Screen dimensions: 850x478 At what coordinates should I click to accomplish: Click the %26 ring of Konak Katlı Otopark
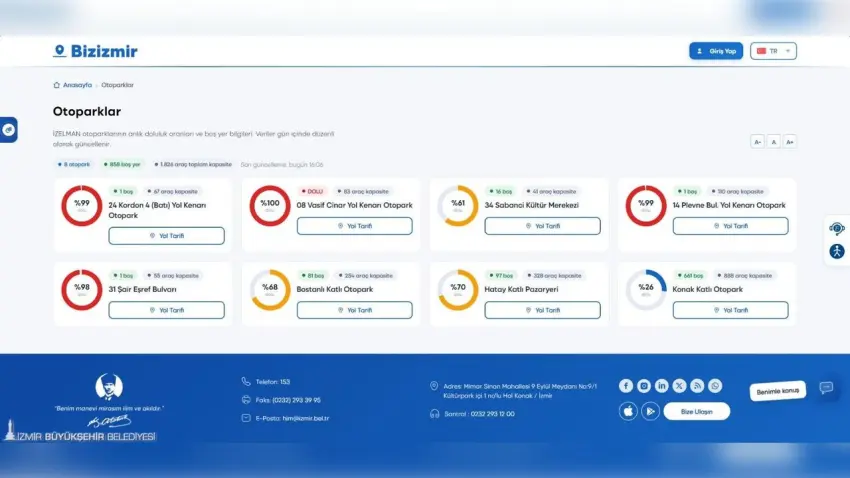pyautogui.click(x=646, y=290)
